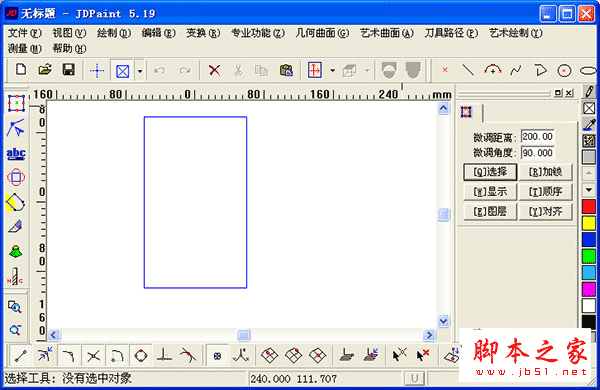Open the 刀具路径(P) menu

coord(451,33)
